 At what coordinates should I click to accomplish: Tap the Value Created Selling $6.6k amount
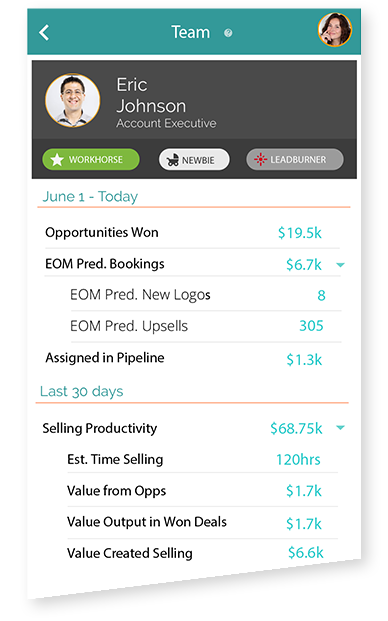coord(306,553)
